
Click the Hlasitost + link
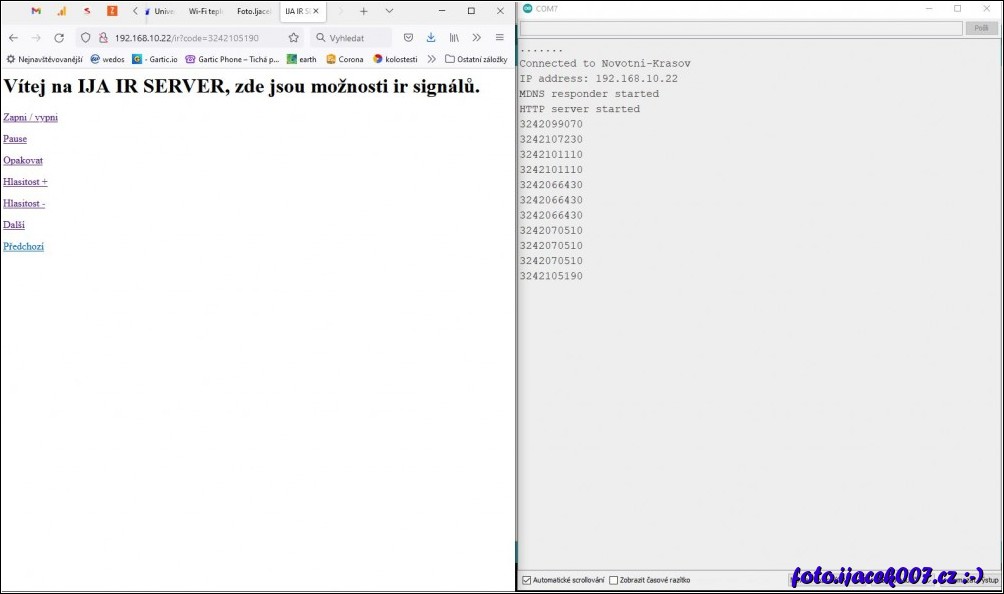pos(25,181)
